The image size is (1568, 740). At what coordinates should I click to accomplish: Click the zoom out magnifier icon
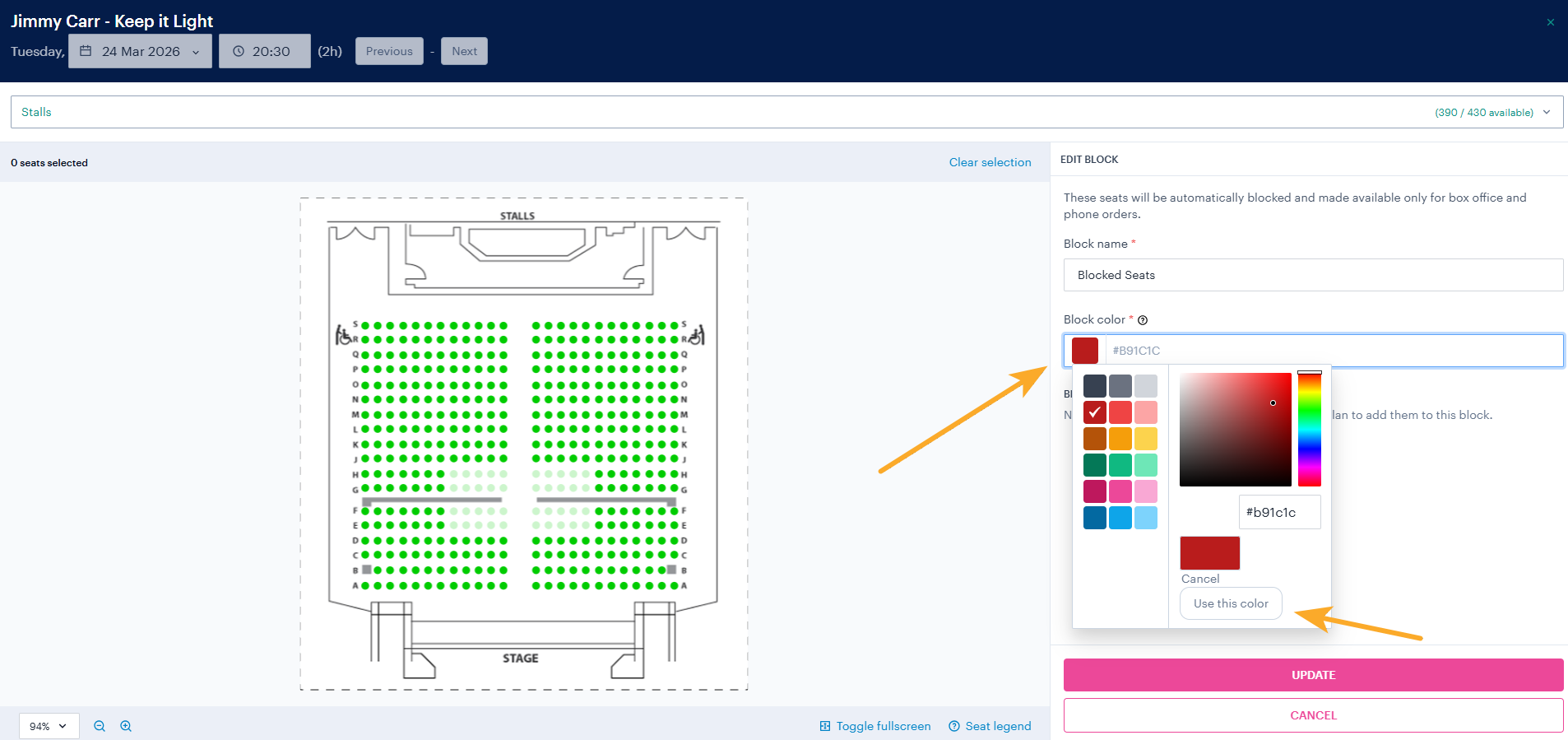pos(100,726)
